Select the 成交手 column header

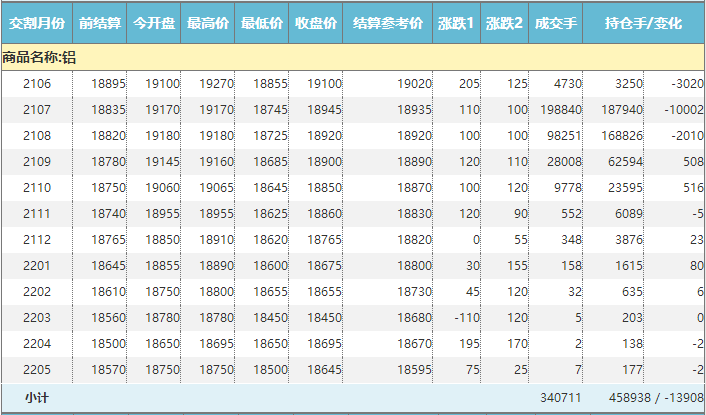[555, 22]
